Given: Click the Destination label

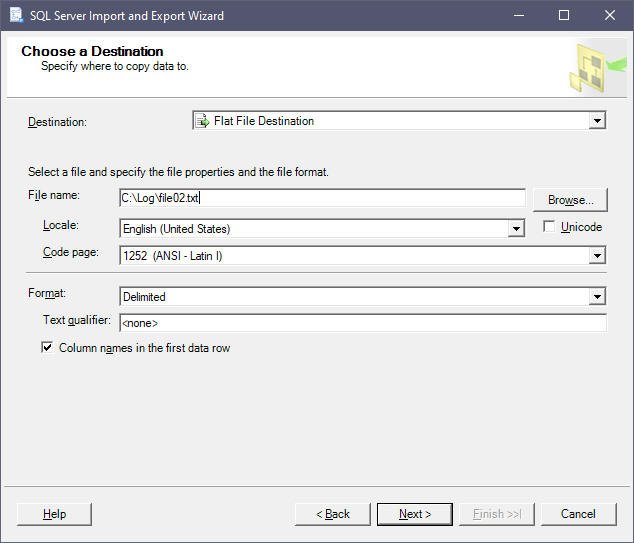Looking at the screenshot, I should pyautogui.click(x=57, y=122).
